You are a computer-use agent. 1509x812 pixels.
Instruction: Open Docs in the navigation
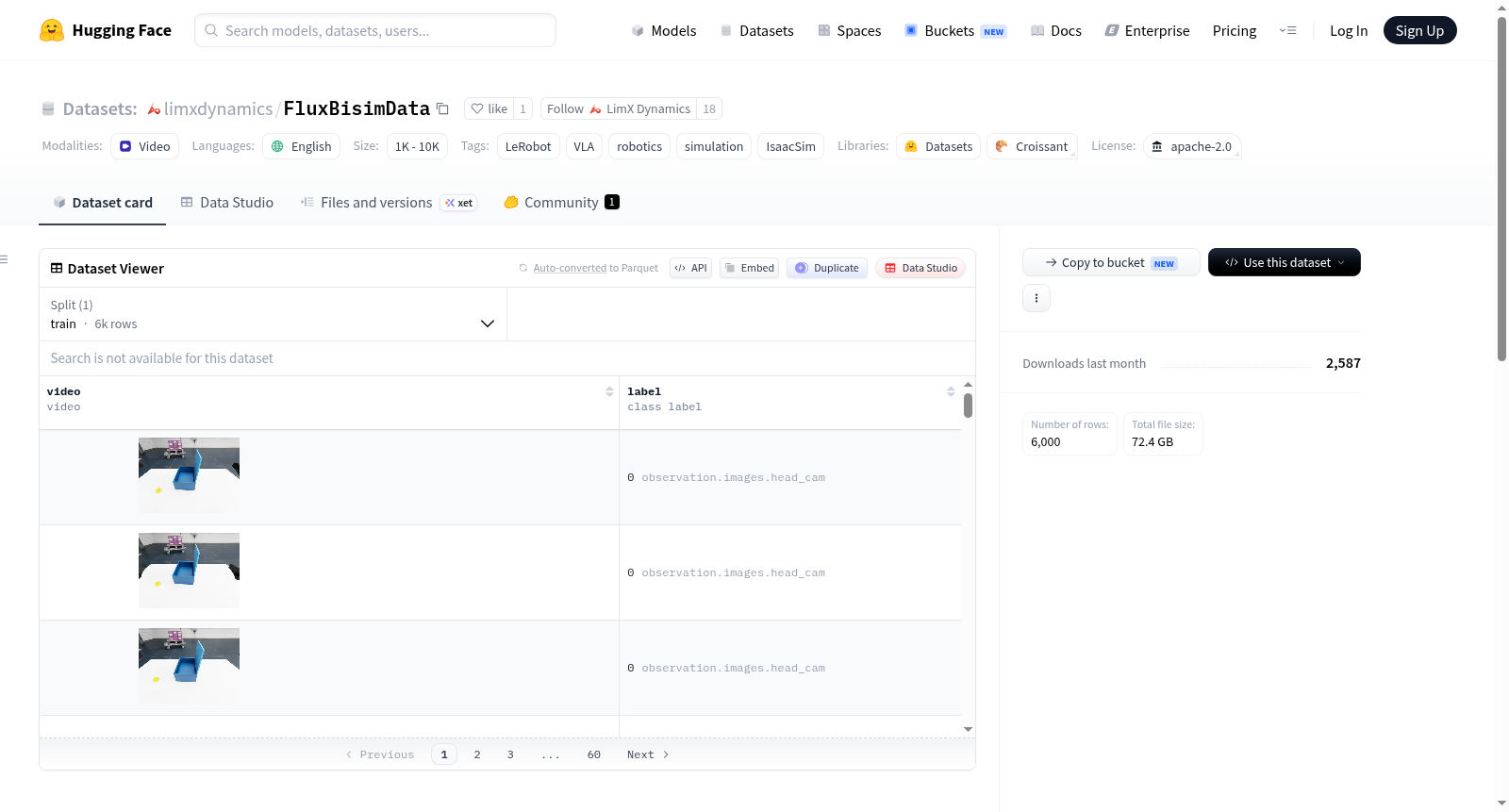[x=1056, y=30]
